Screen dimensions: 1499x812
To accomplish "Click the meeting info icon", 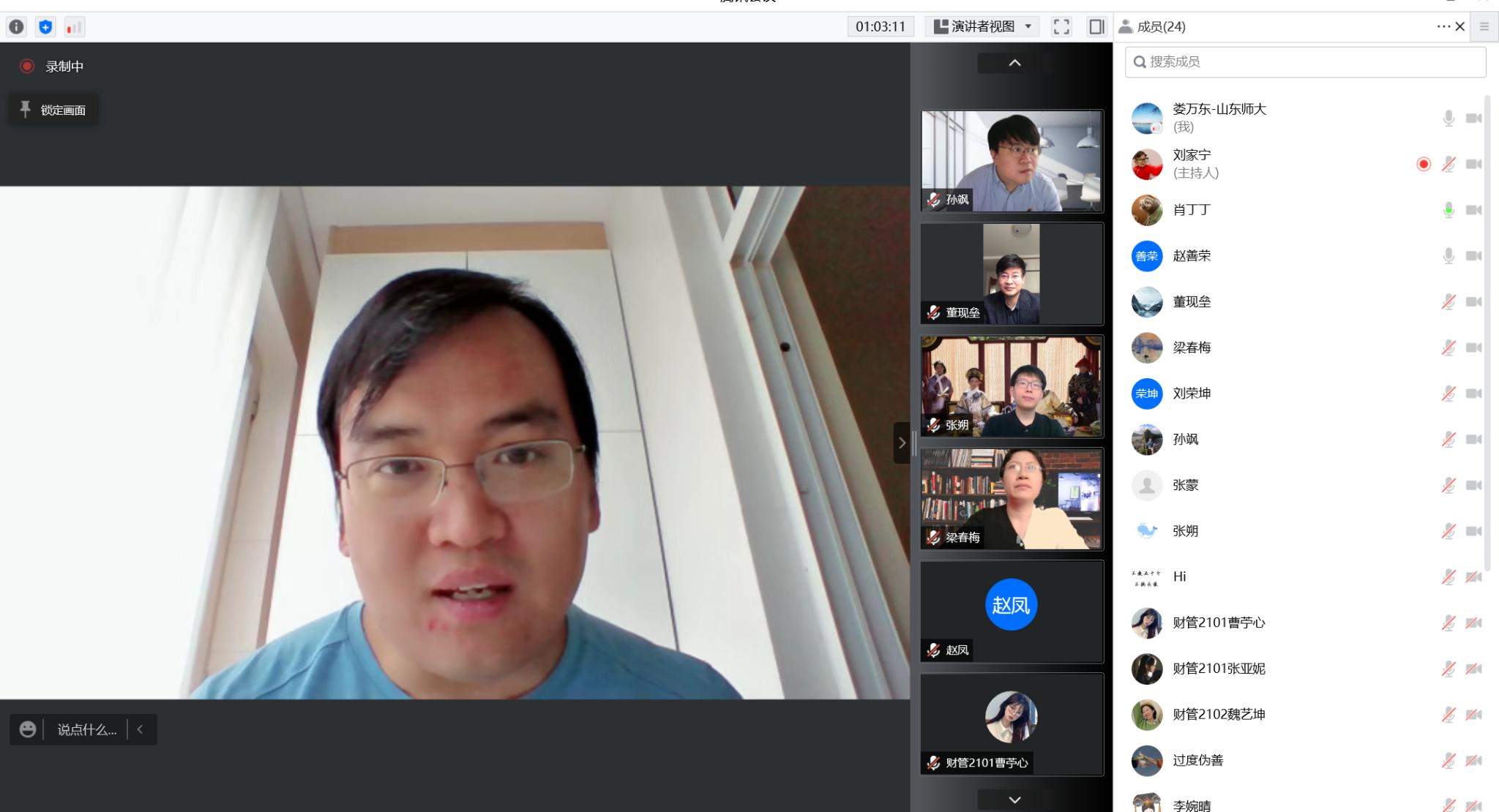I will pos(16,27).
